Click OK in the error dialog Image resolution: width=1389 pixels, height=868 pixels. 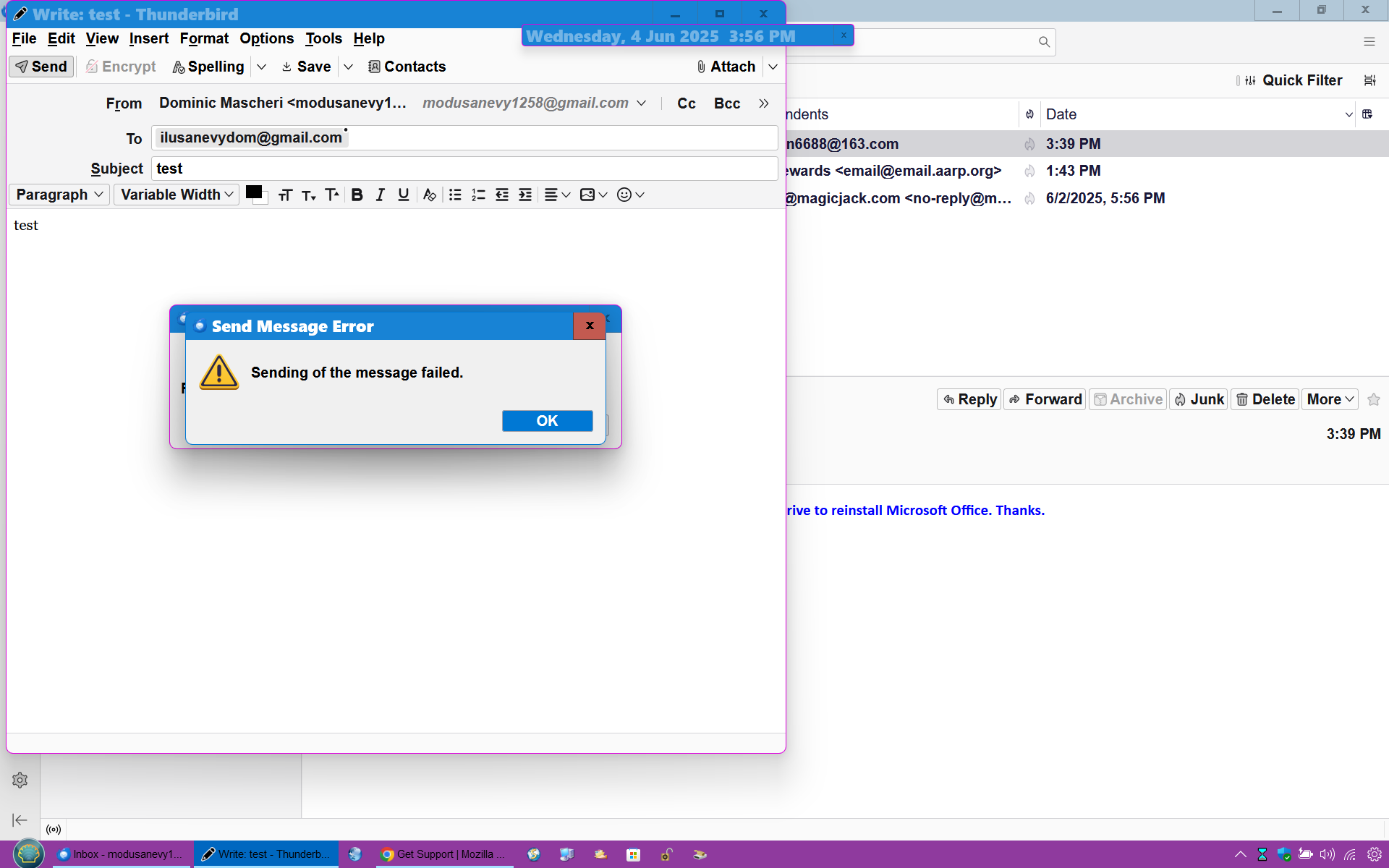coord(547,421)
